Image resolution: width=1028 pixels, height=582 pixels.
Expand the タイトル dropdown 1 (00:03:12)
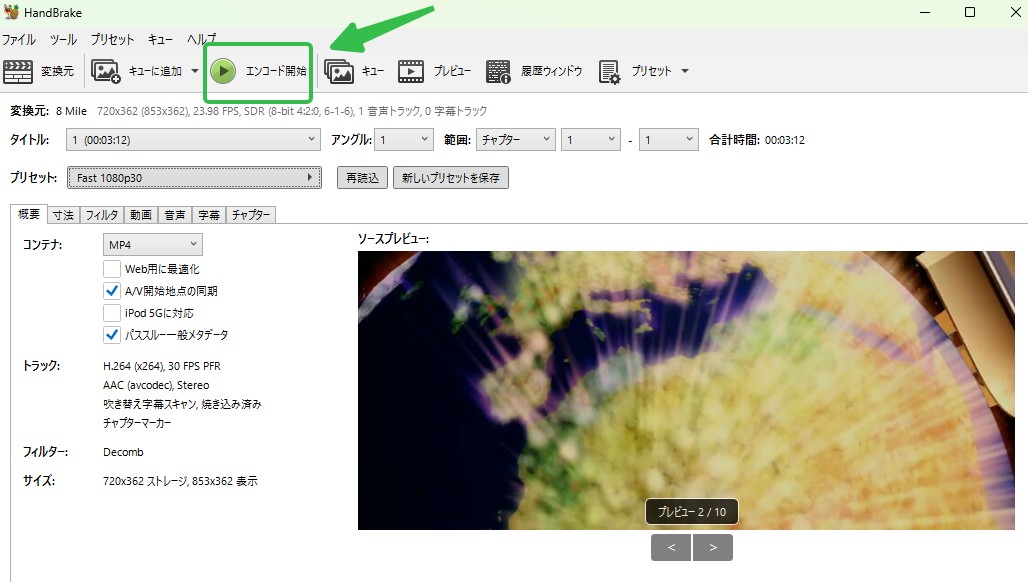pos(193,140)
